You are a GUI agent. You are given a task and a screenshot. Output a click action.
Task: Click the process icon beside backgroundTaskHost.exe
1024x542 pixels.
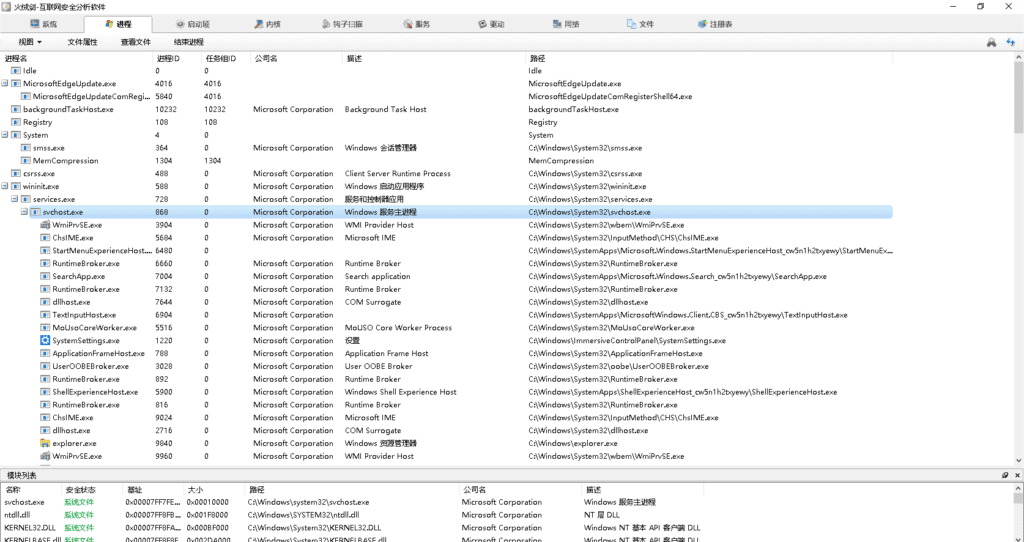pos(16,109)
